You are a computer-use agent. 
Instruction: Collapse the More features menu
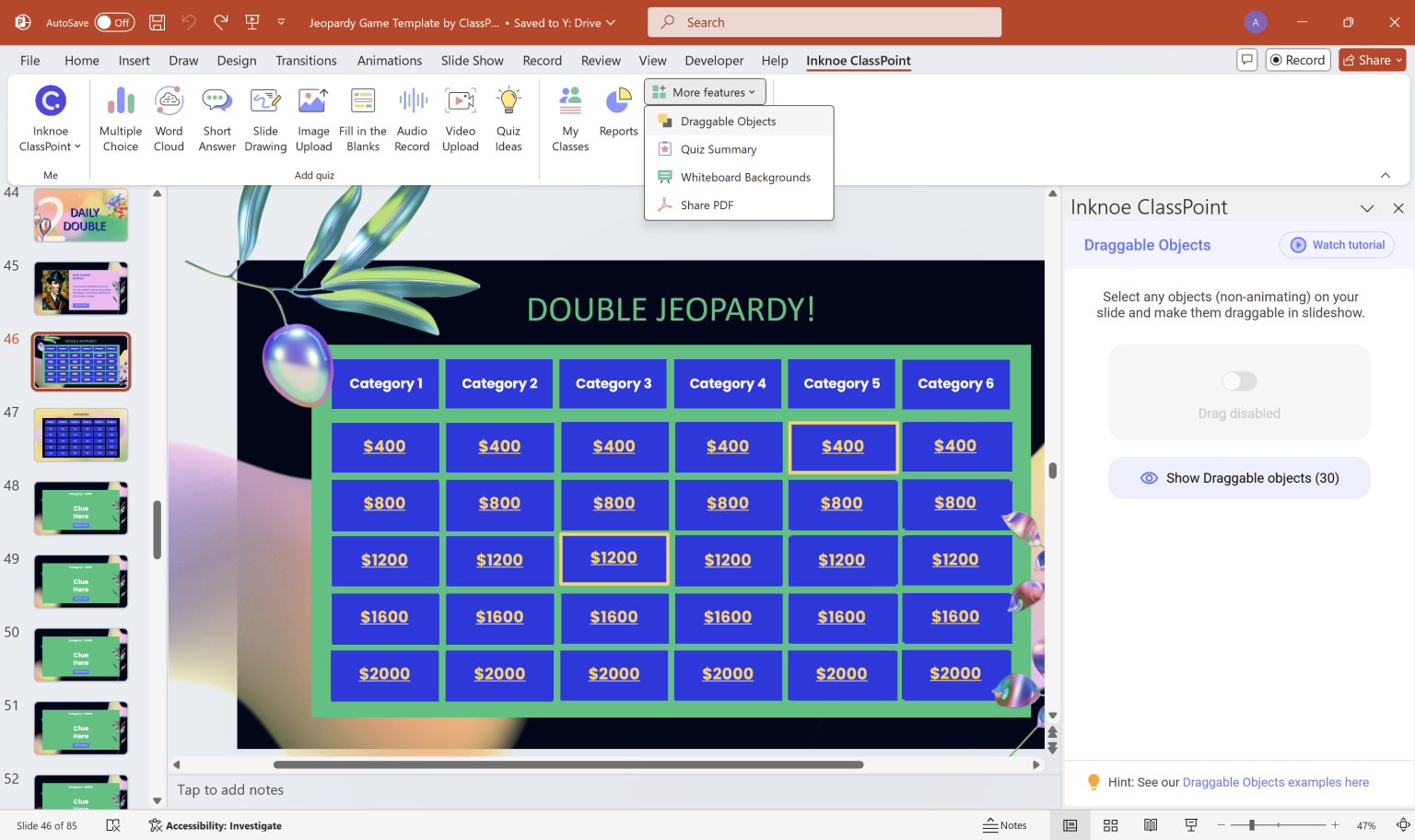(705, 91)
